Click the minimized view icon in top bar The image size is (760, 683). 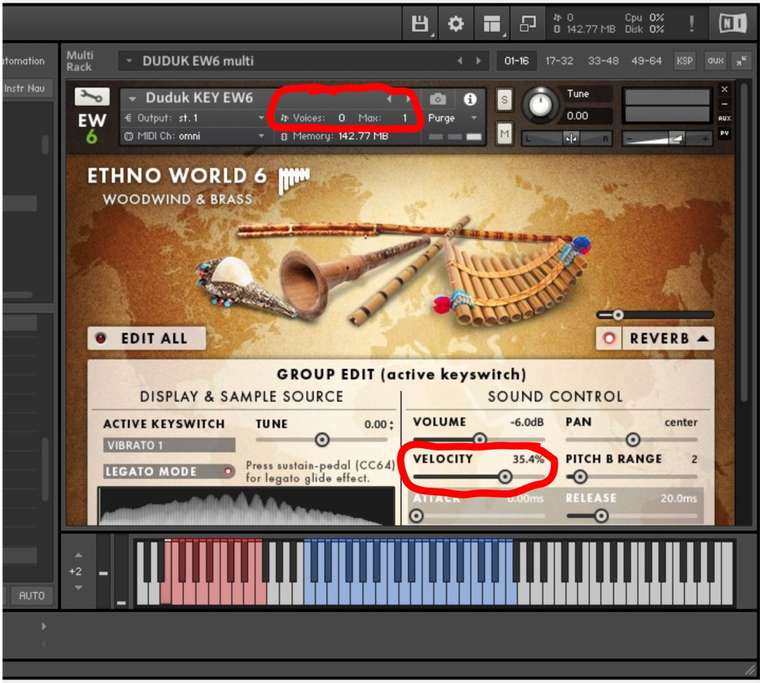[x=527, y=23]
